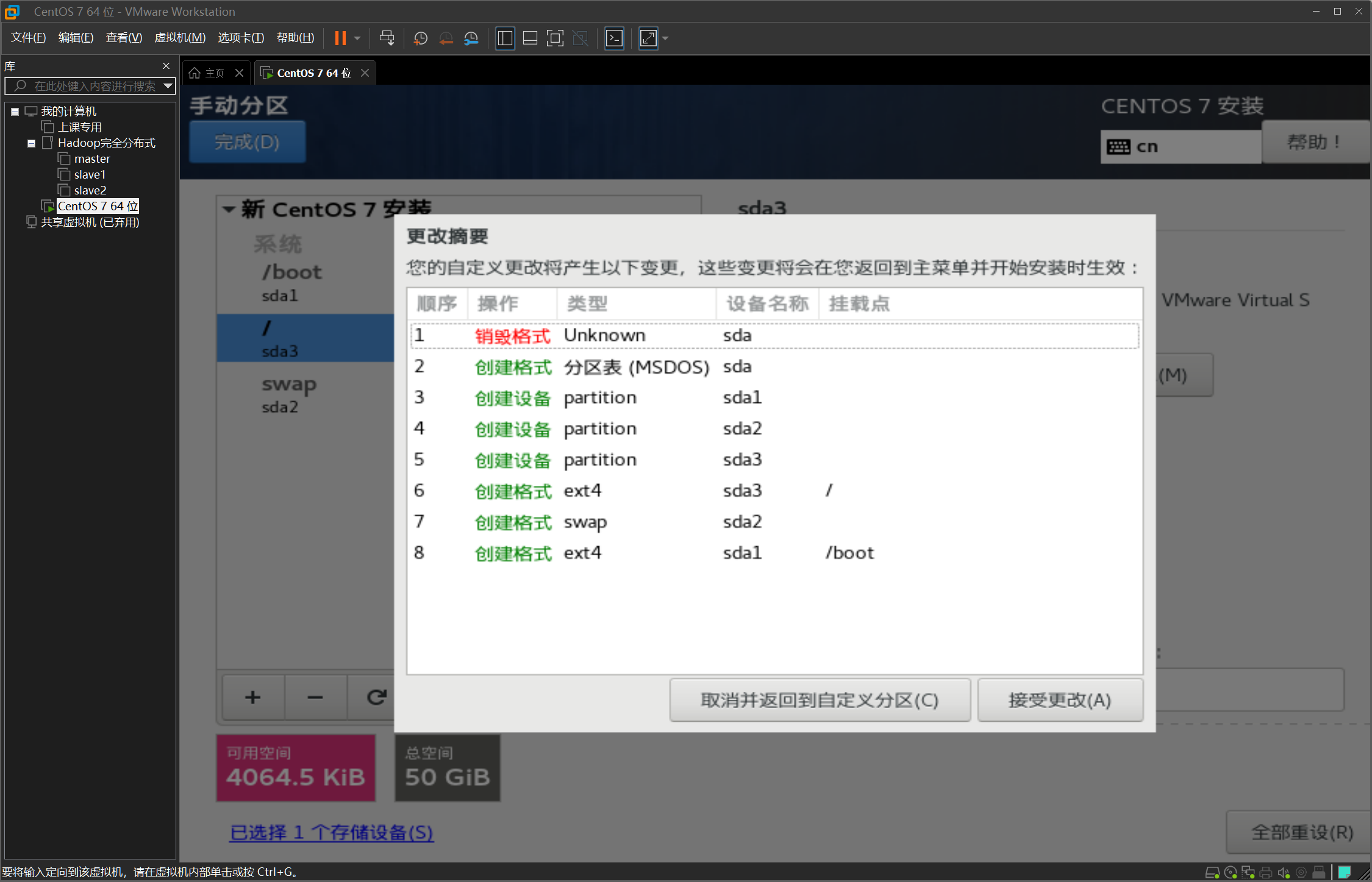
Task: Close the 主页 tab
Action: click(240, 73)
